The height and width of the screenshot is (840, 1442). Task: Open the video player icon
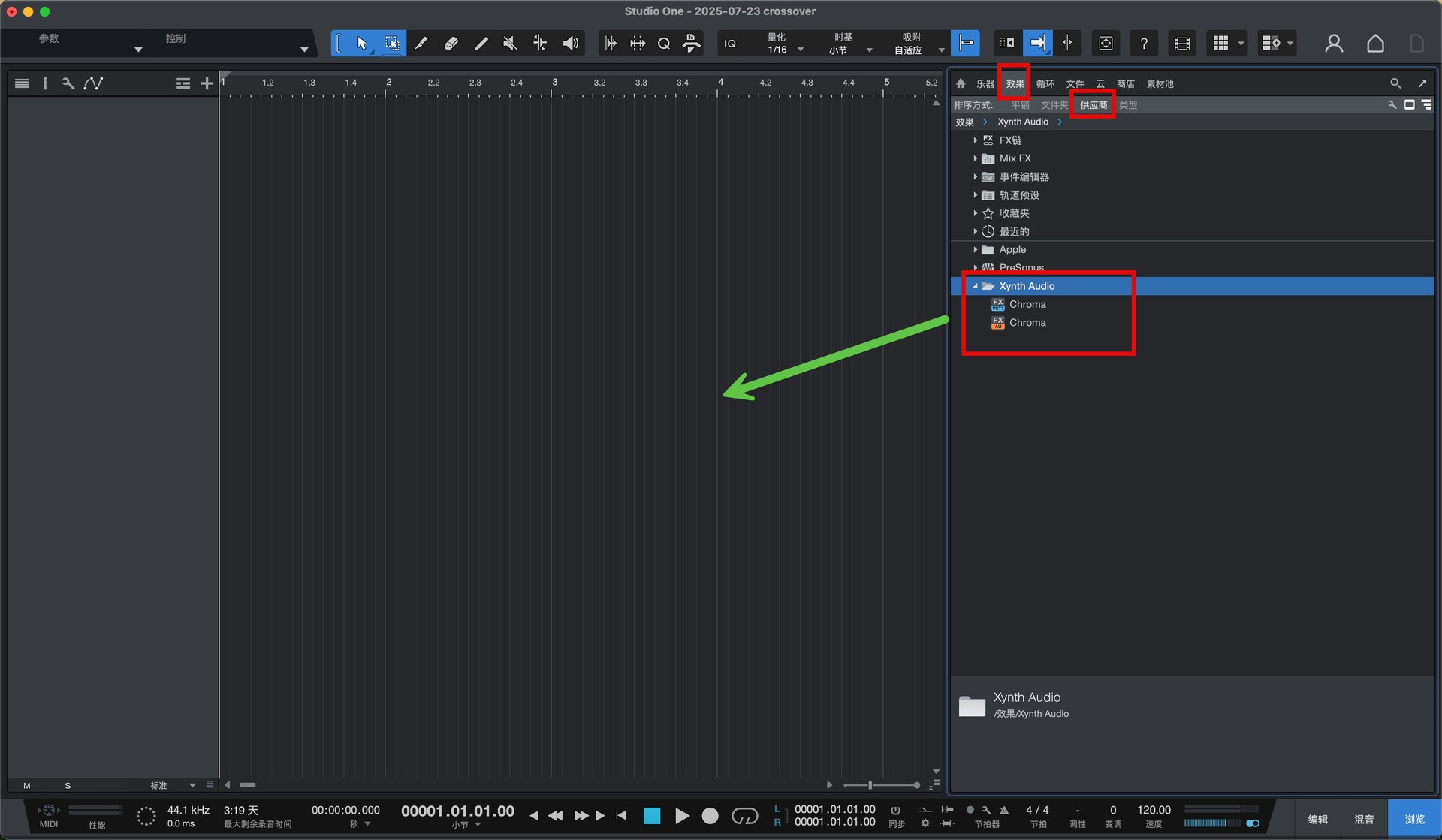click(x=1182, y=44)
